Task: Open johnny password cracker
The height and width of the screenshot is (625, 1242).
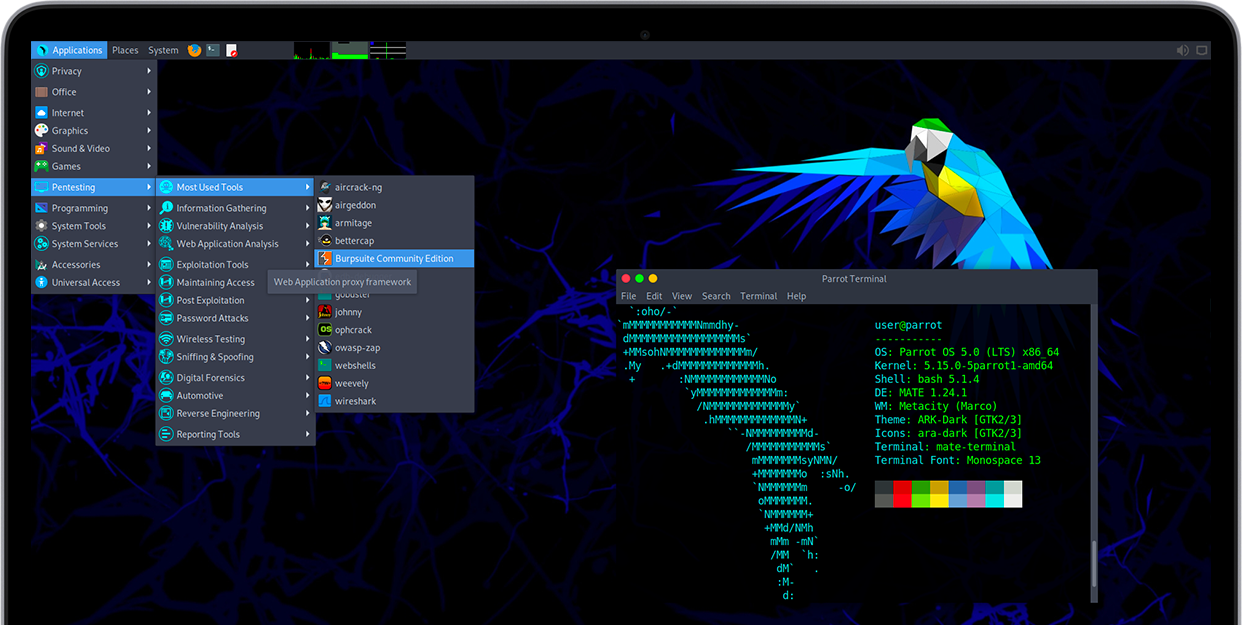Action: pos(395,312)
